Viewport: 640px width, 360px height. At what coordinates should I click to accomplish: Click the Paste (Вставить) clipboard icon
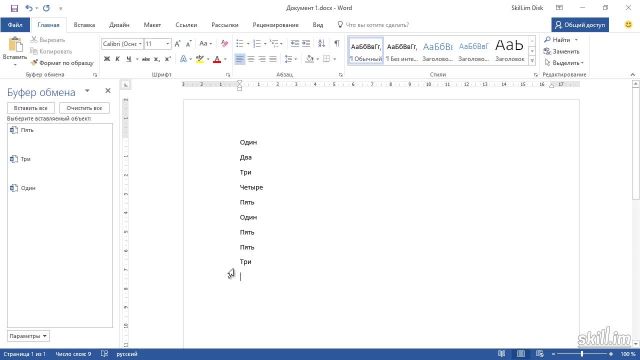pyautogui.click(x=15, y=45)
